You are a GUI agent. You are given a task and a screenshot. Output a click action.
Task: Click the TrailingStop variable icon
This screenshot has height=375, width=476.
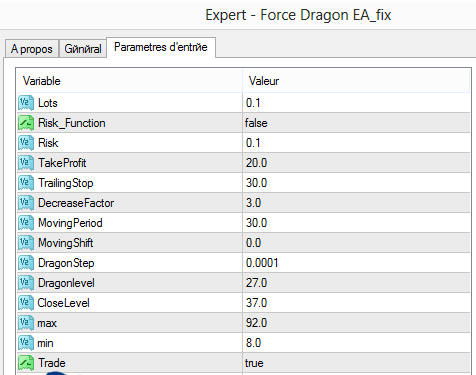coord(26,183)
